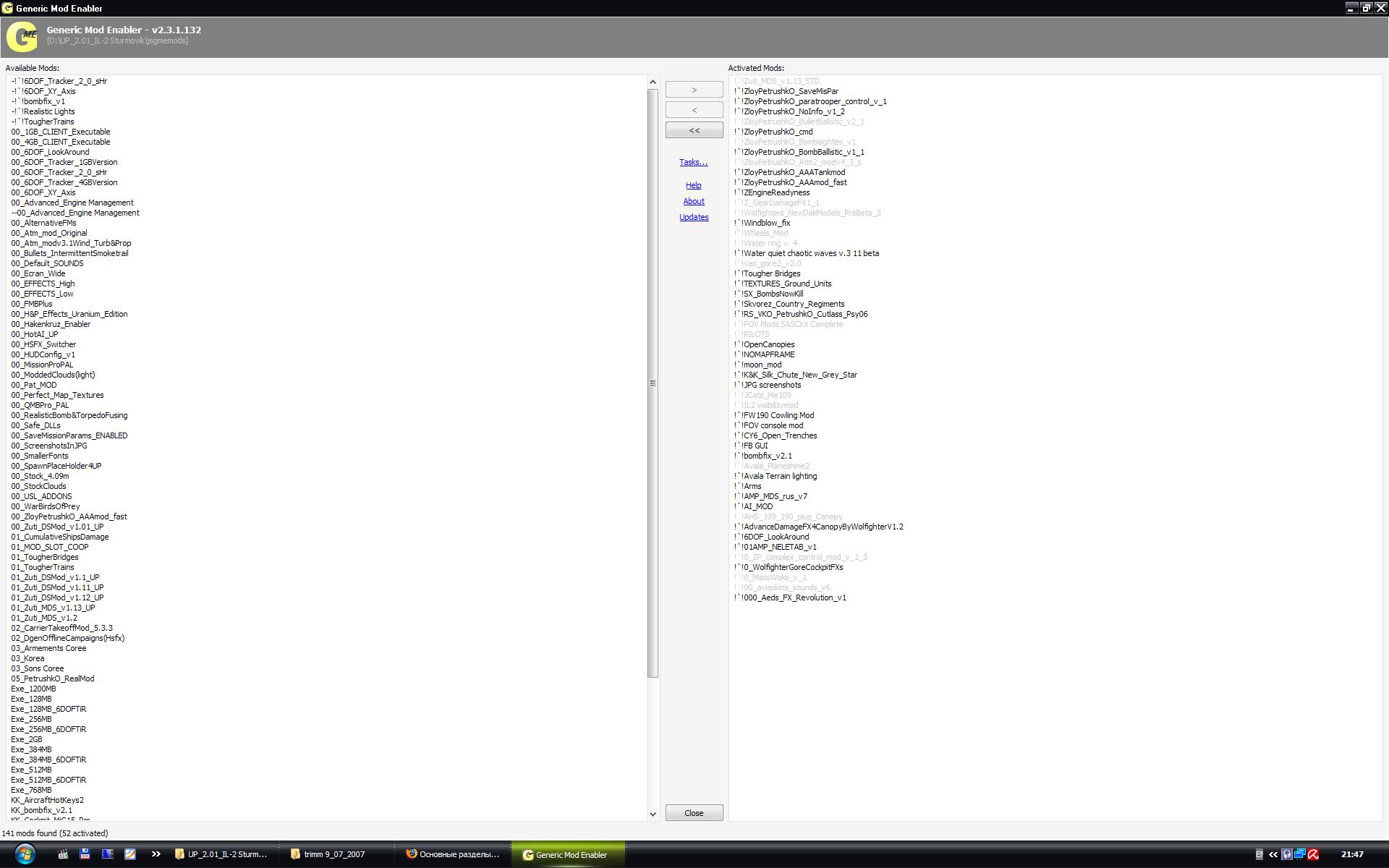Open the Tasks... link
This screenshot has width=1389, height=868.
point(693,162)
